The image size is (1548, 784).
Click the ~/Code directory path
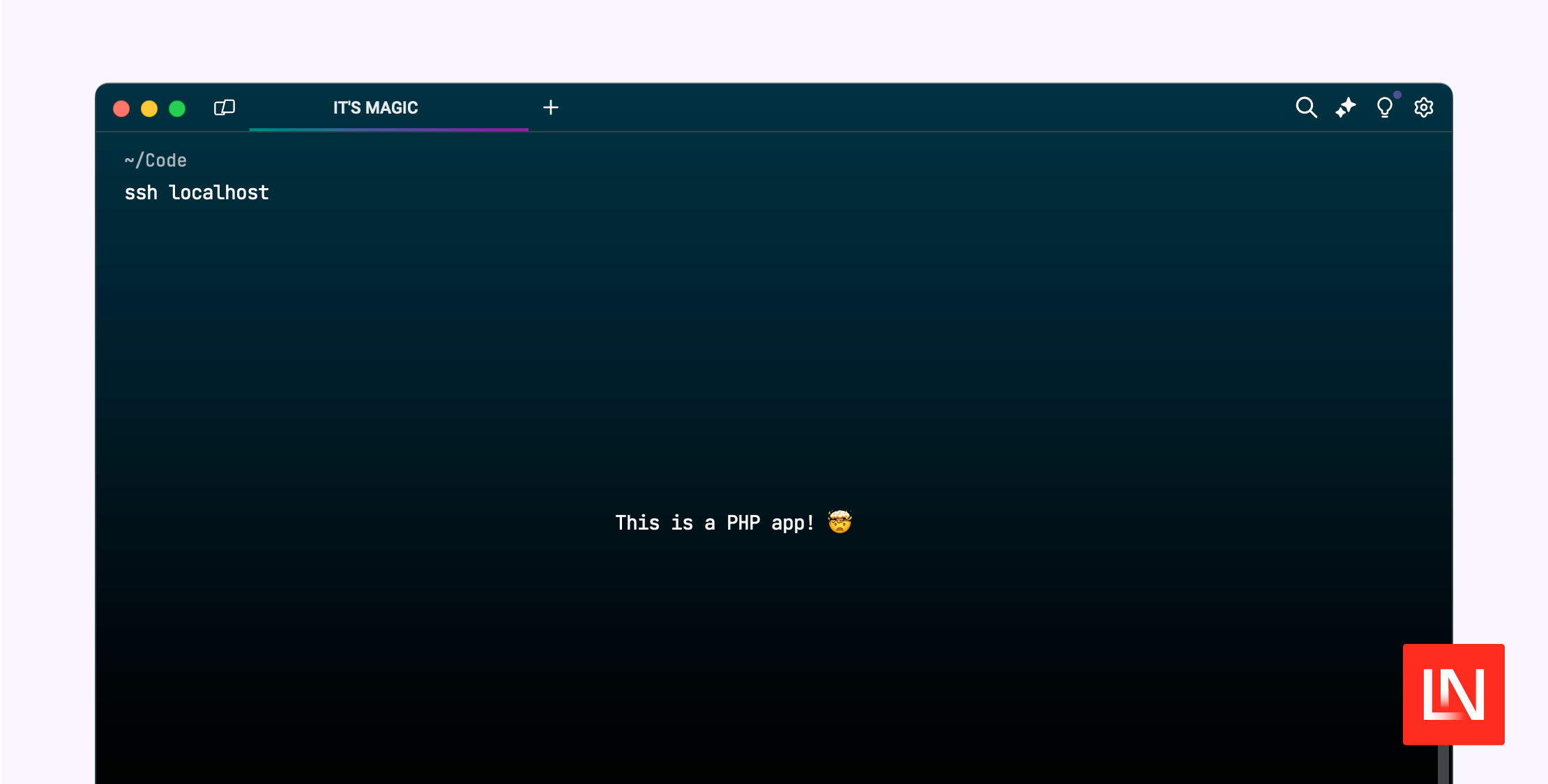click(155, 159)
